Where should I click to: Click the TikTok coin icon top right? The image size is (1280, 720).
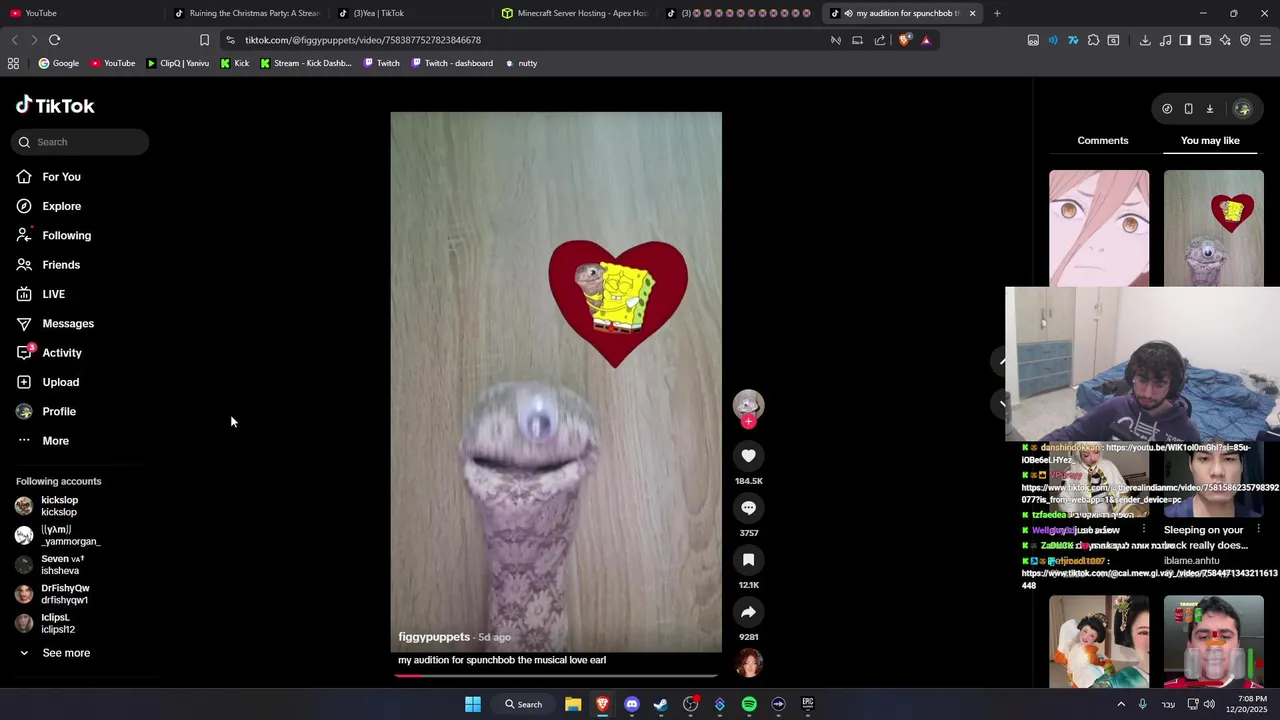[1167, 109]
